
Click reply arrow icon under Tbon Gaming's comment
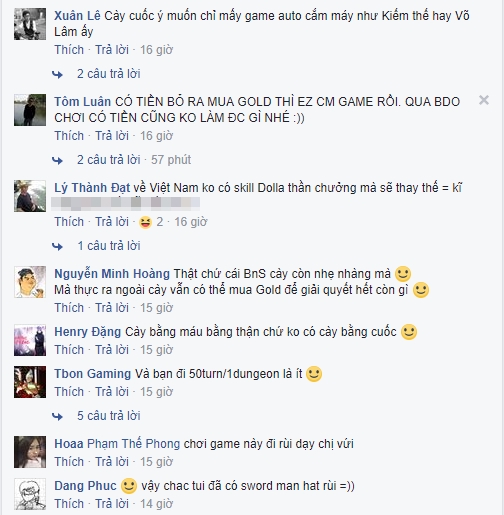tap(57, 416)
